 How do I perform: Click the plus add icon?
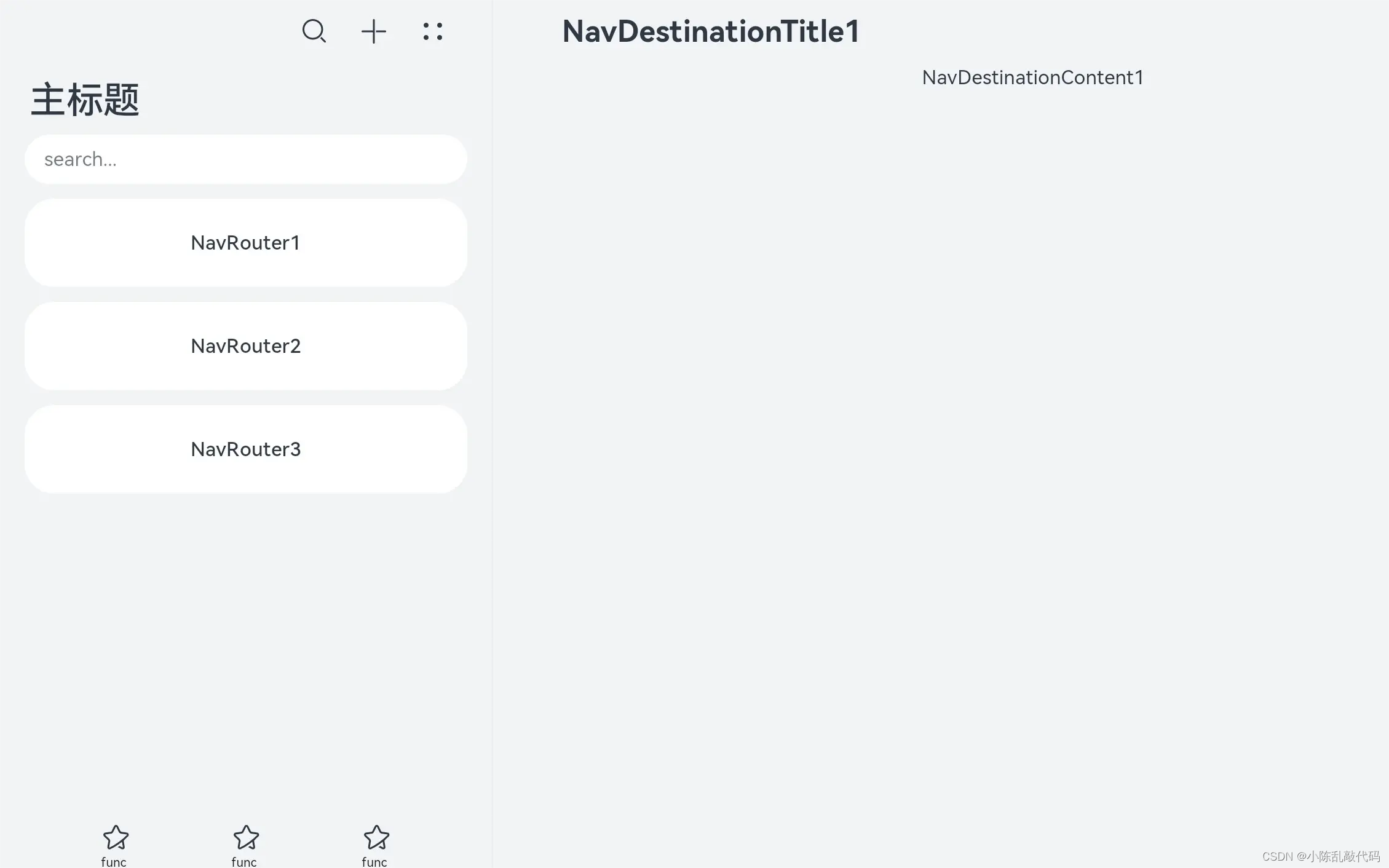[373, 31]
